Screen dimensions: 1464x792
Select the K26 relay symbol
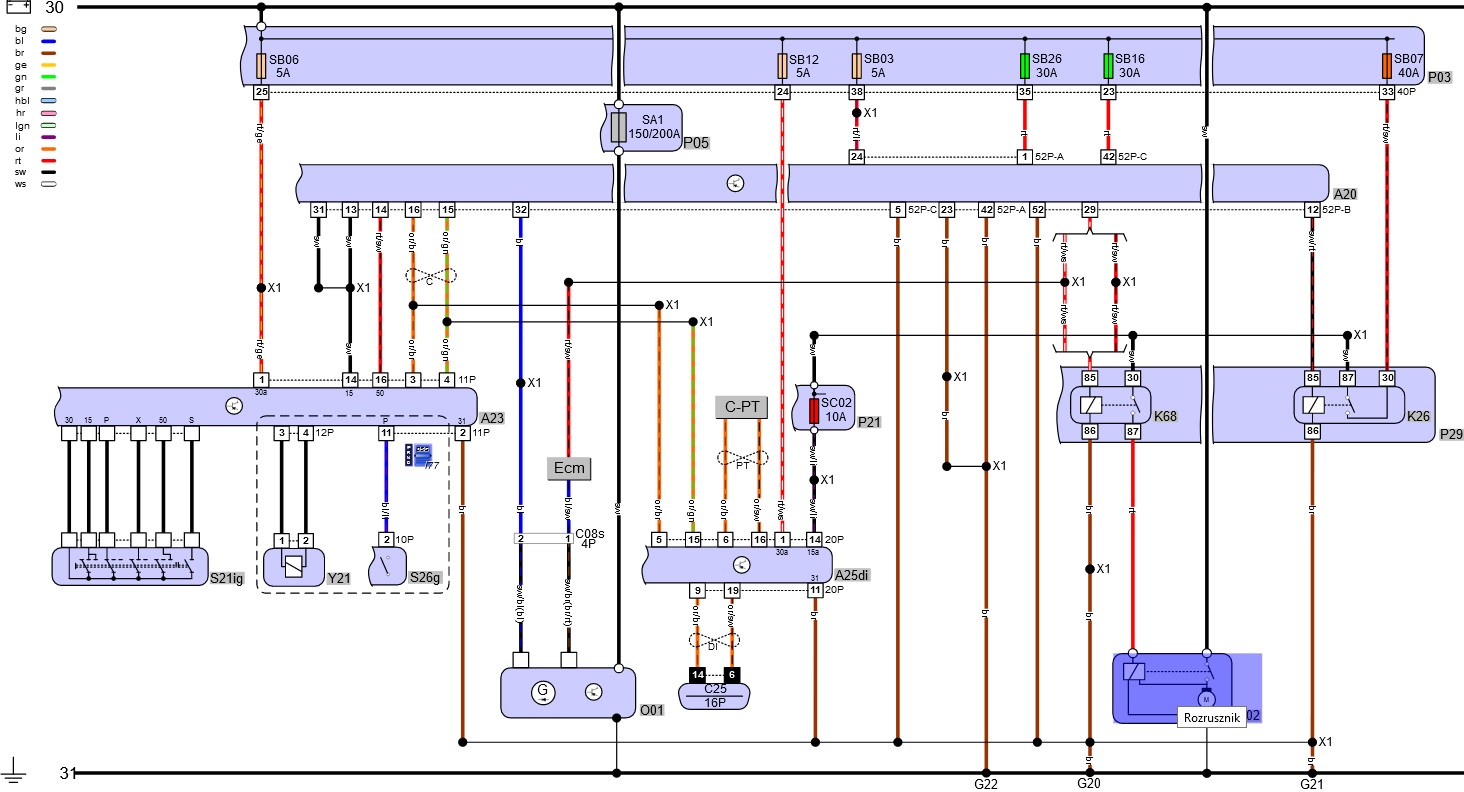click(x=1335, y=405)
